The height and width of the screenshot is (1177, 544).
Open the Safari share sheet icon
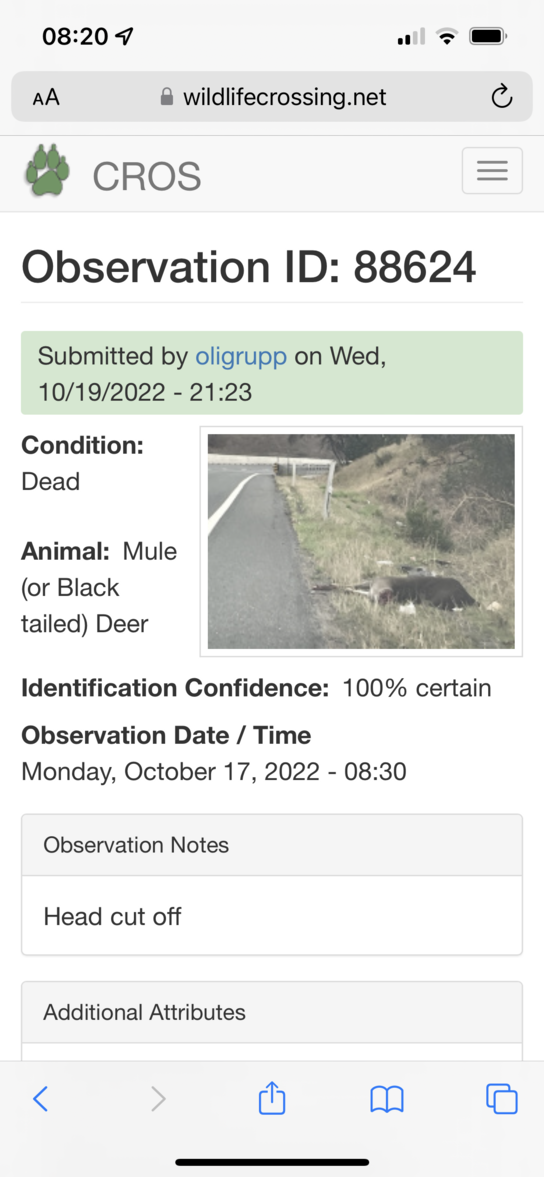click(272, 1097)
